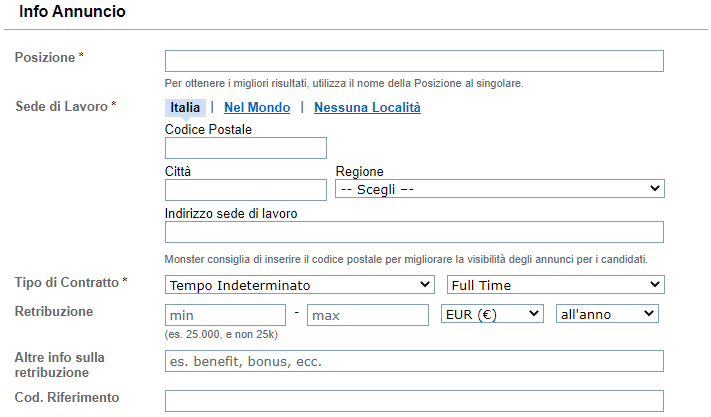Click the Tipo di Contratto label
The width and height of the screenshot is (711, 417).
pyautogui.click(x=67, y=282)
